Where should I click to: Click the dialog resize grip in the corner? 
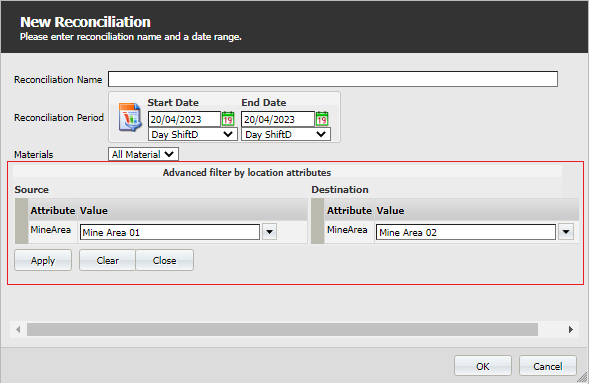[582, 377]
